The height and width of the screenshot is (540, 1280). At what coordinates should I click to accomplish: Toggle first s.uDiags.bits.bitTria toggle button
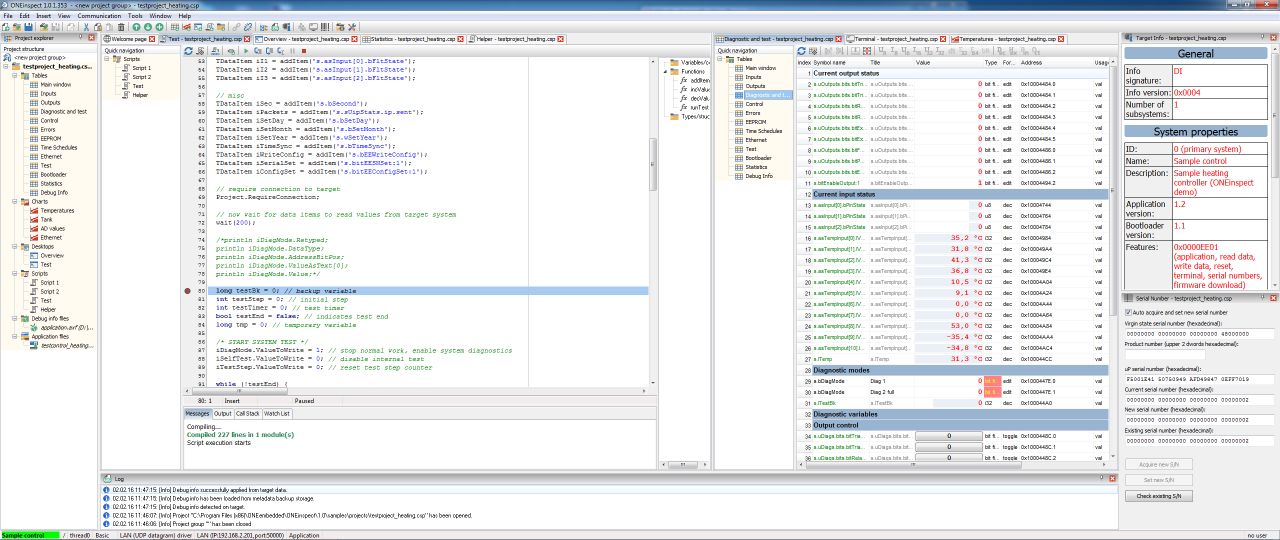[x=948, y=436]
